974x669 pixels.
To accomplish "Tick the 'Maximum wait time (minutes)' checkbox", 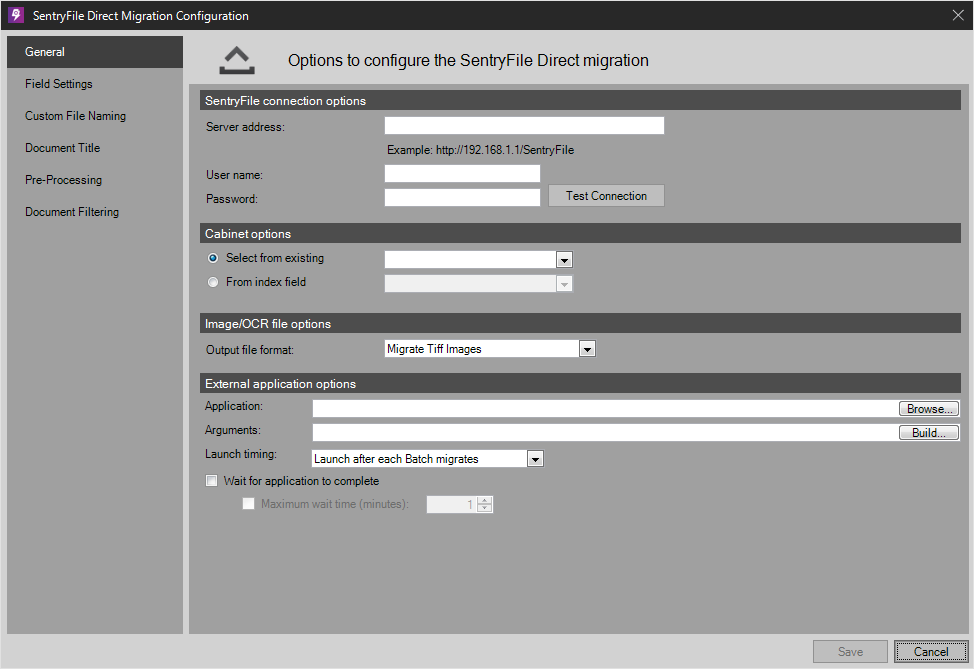I will [248, 504].
